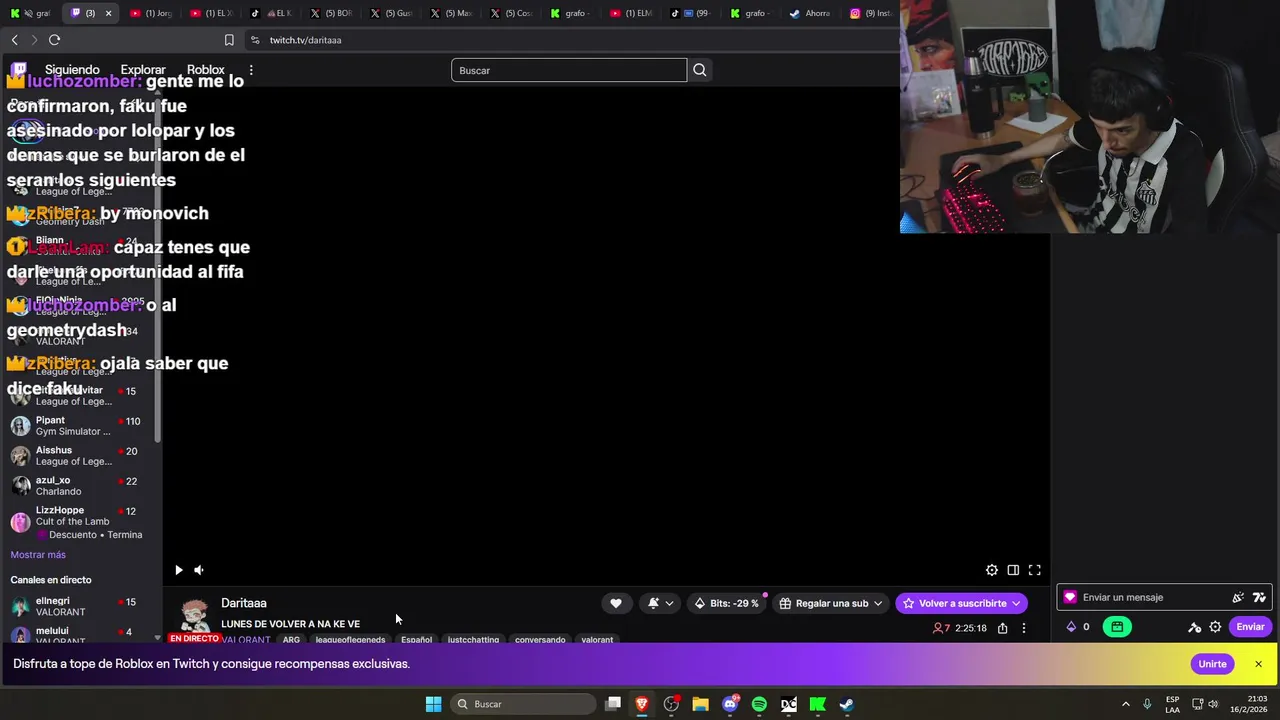Select the conversando stream tag
This screenshot has width=1280, height=720.
540,640
